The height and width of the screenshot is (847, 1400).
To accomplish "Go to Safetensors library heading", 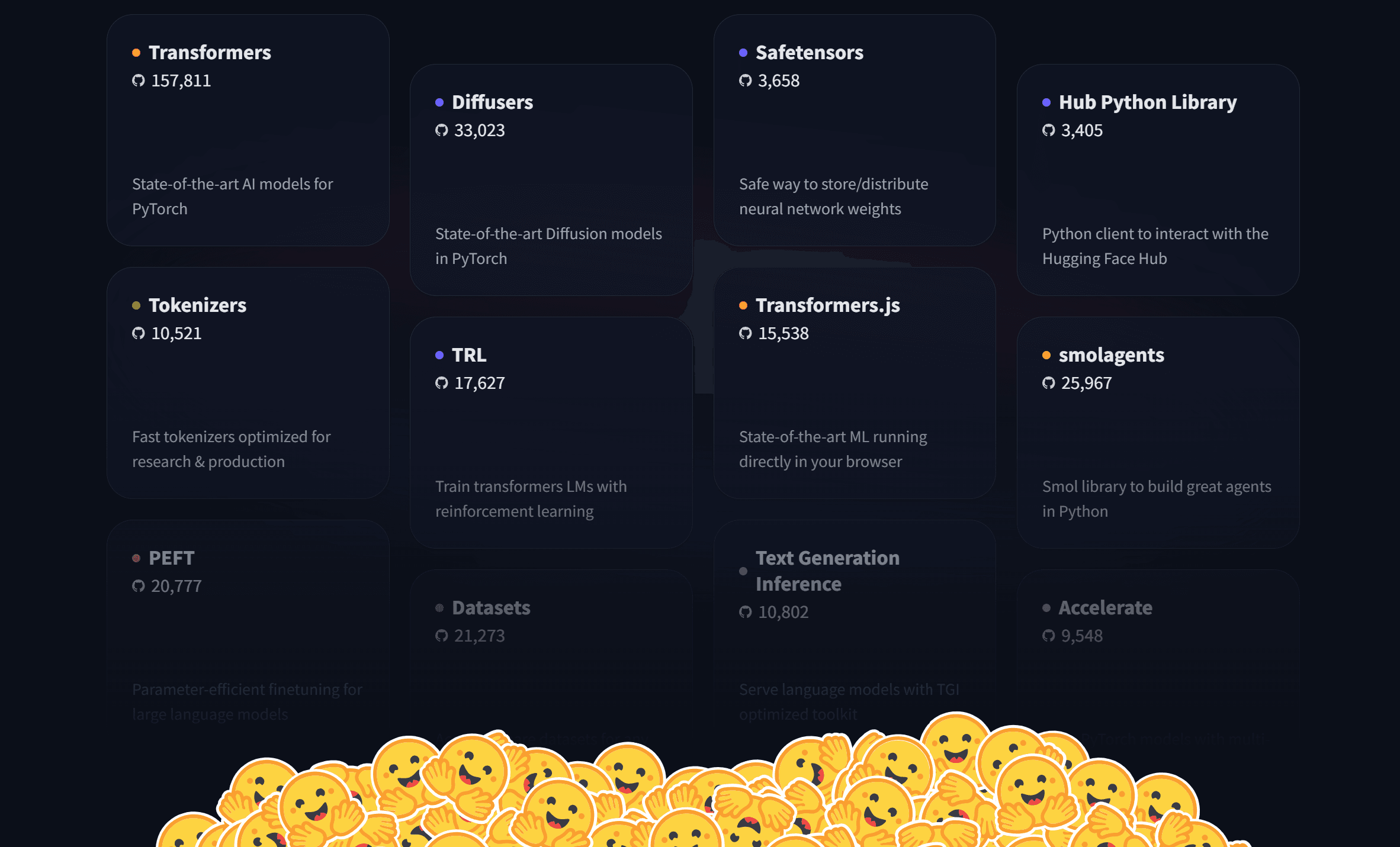I will pos(809,53).
